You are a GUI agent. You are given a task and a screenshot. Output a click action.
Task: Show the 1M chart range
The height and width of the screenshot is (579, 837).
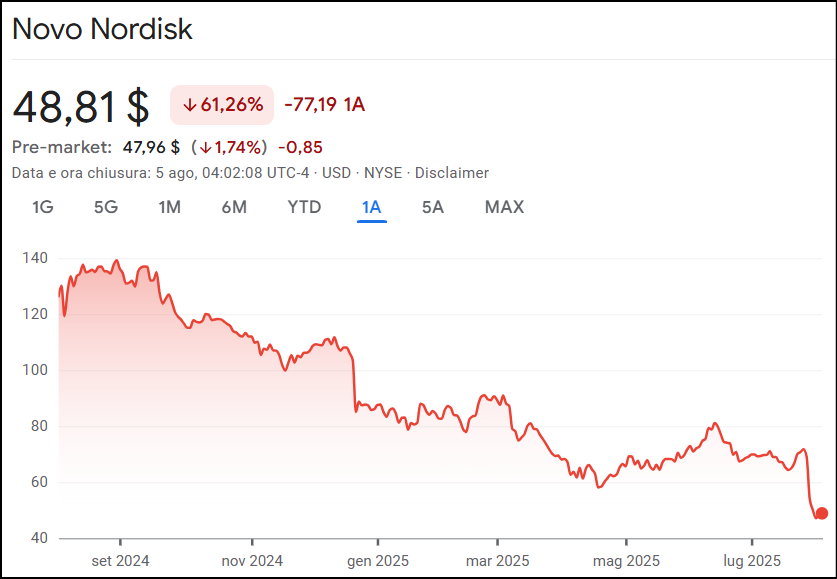click(169, 207)
